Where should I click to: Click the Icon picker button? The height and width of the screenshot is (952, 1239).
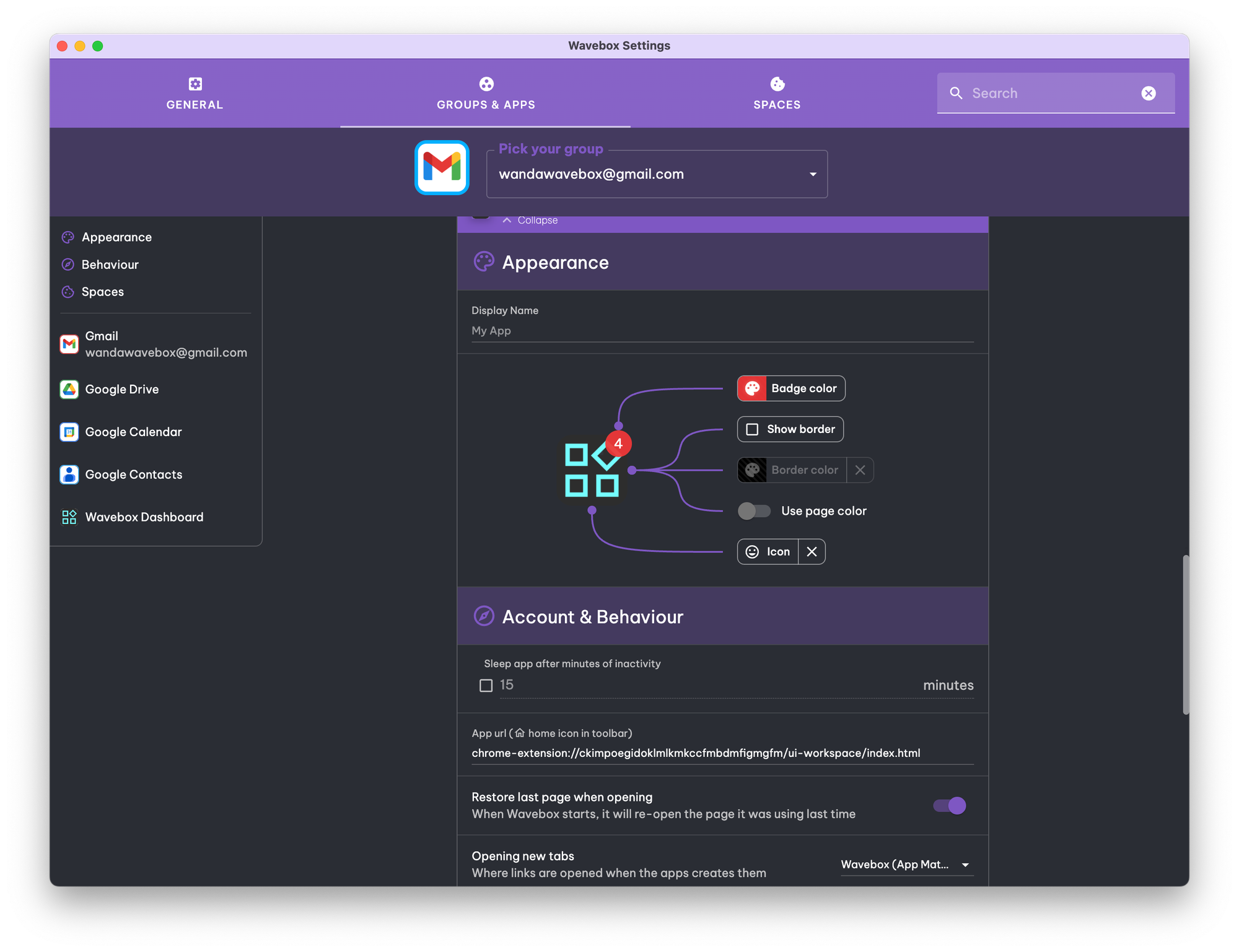point(768,552)
